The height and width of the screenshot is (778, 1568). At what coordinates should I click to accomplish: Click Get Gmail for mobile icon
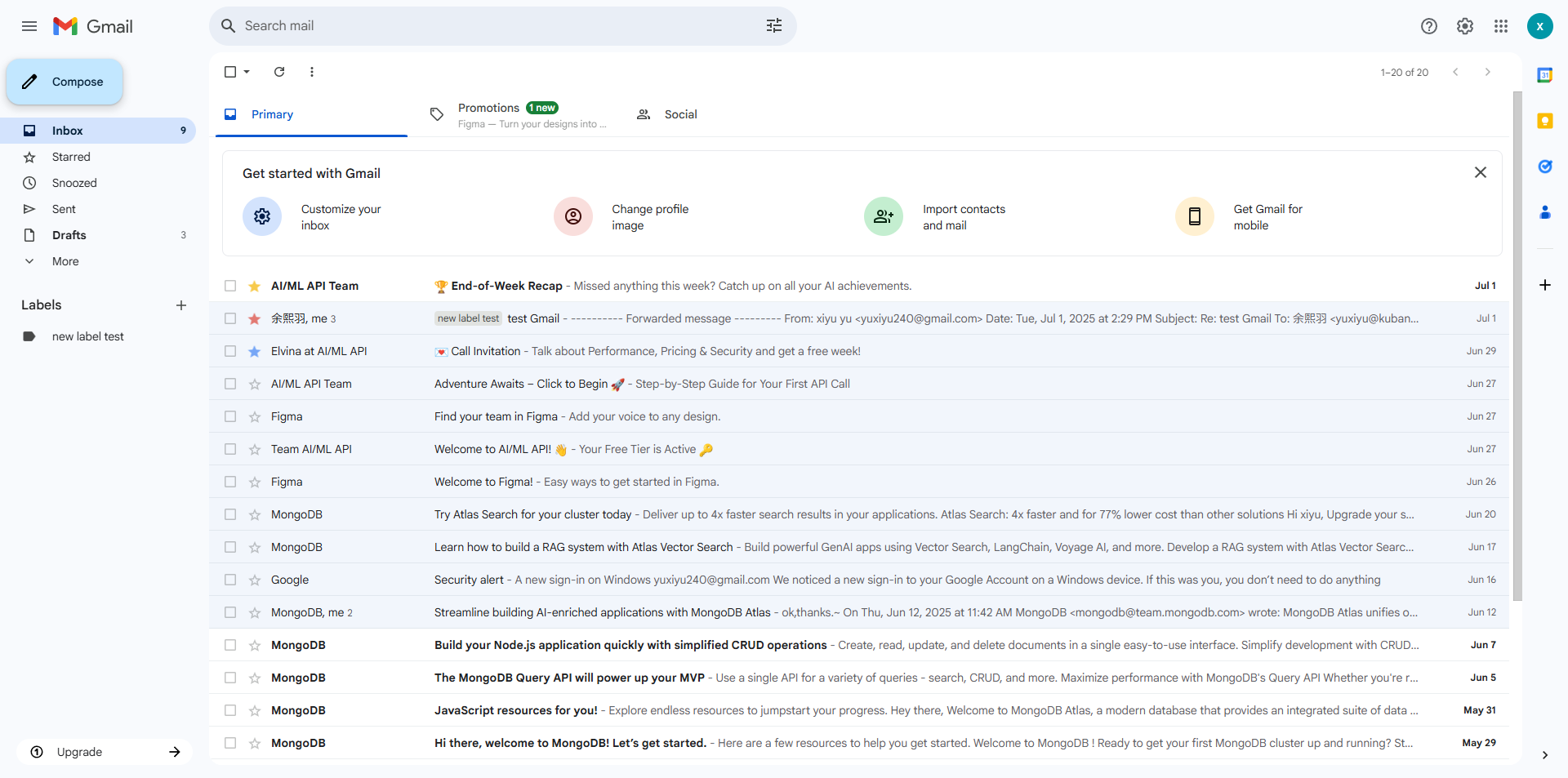tap(1195, 216)
